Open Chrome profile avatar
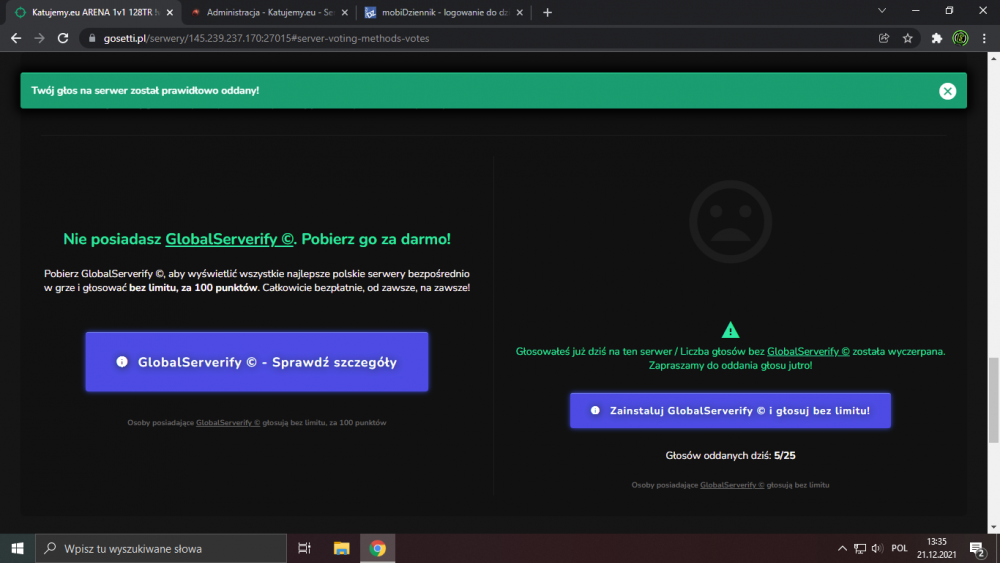This screenshot has width=1000, height=563. coord(960,38)
